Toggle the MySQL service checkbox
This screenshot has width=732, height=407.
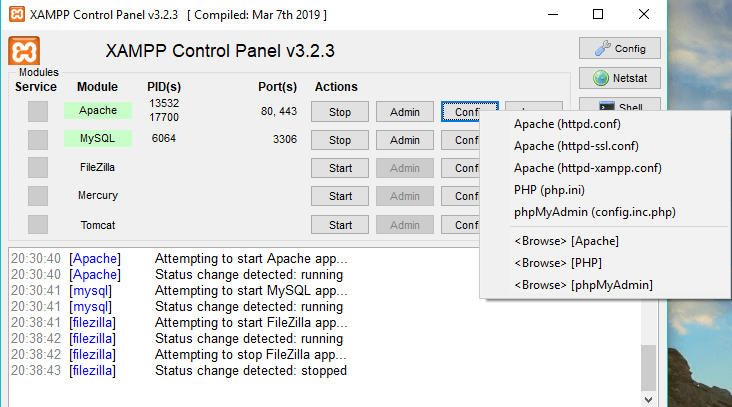pos(38,139)
